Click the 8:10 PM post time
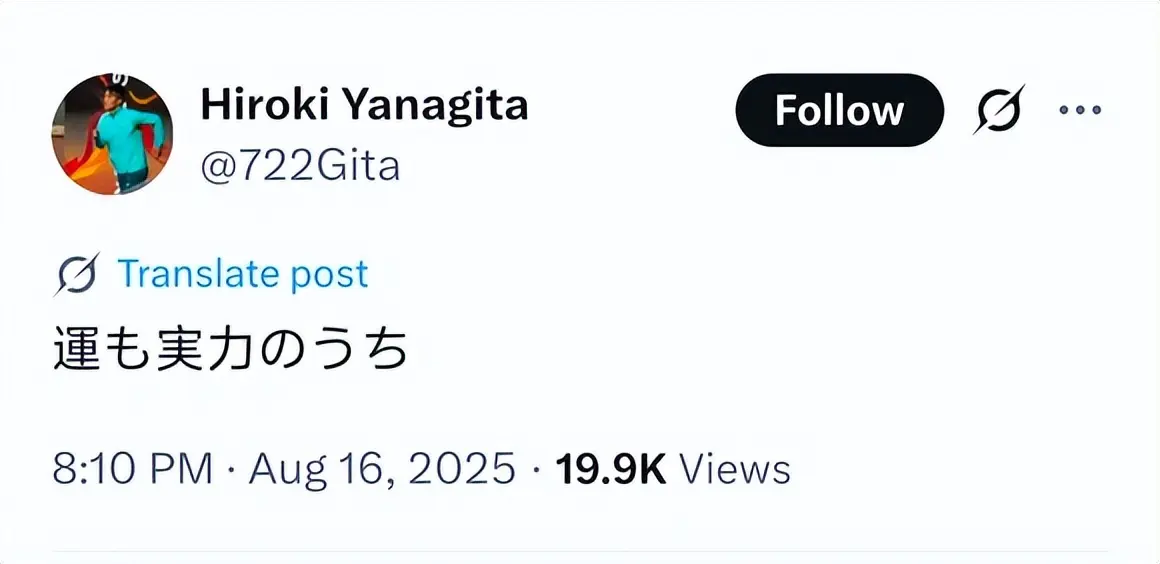This screenshot has width=1160, height=564. tap(132, 468)
